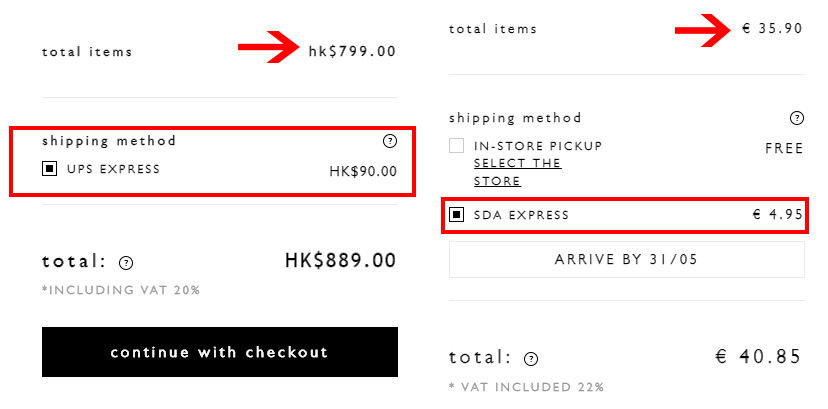Click help icon beside right shipping method
828x409 pixels.
(796, 118)
